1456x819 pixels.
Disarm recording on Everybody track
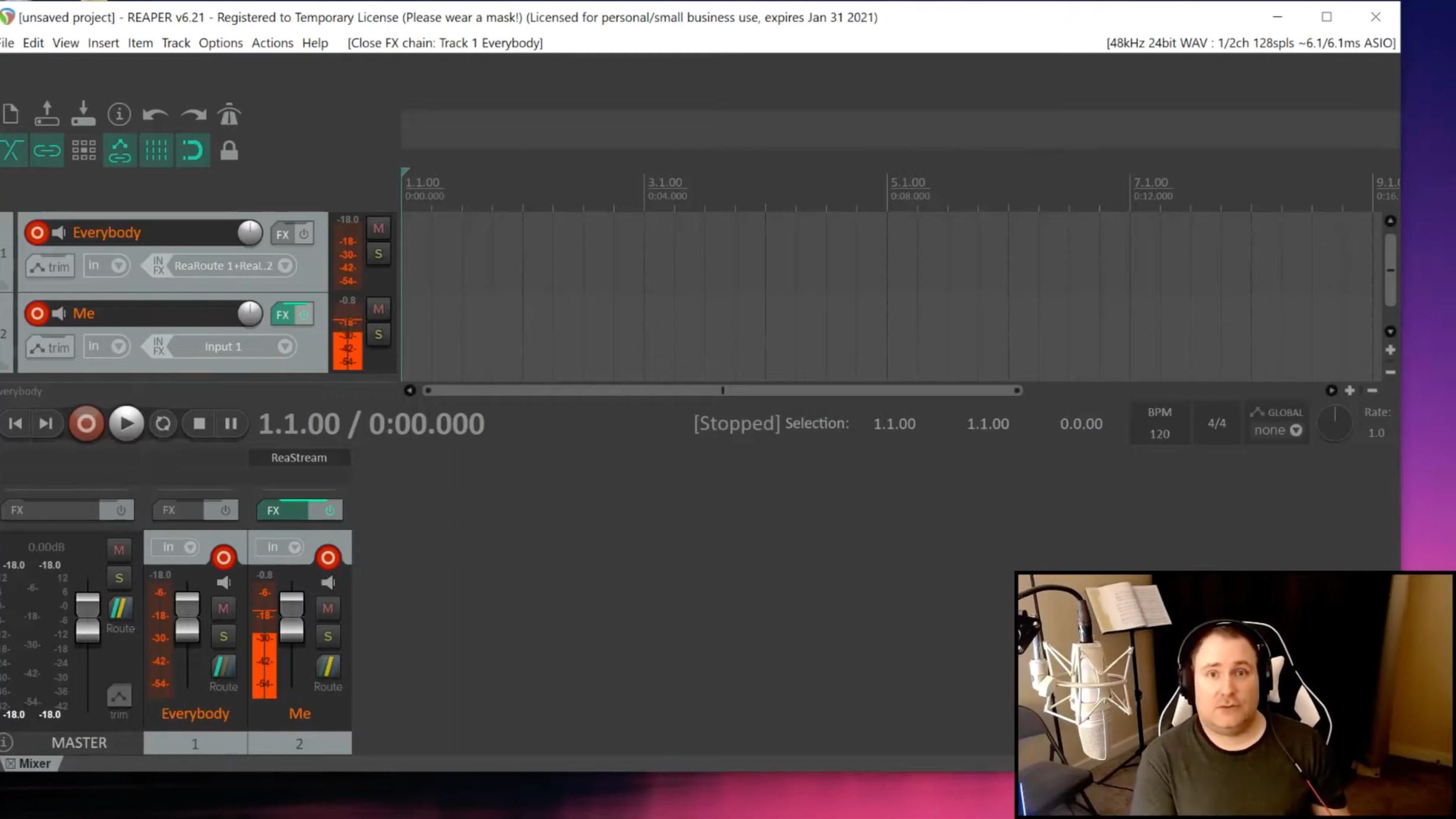click(37, 232)
